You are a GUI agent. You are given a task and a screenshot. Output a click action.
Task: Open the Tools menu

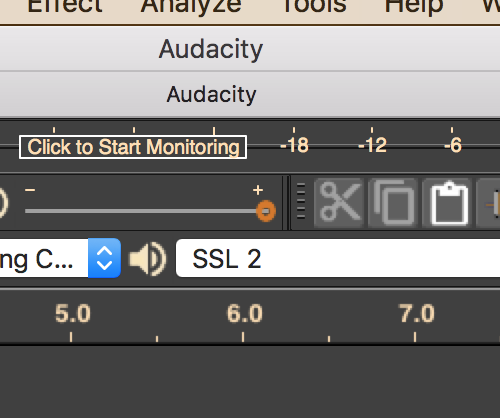point(314,7)
